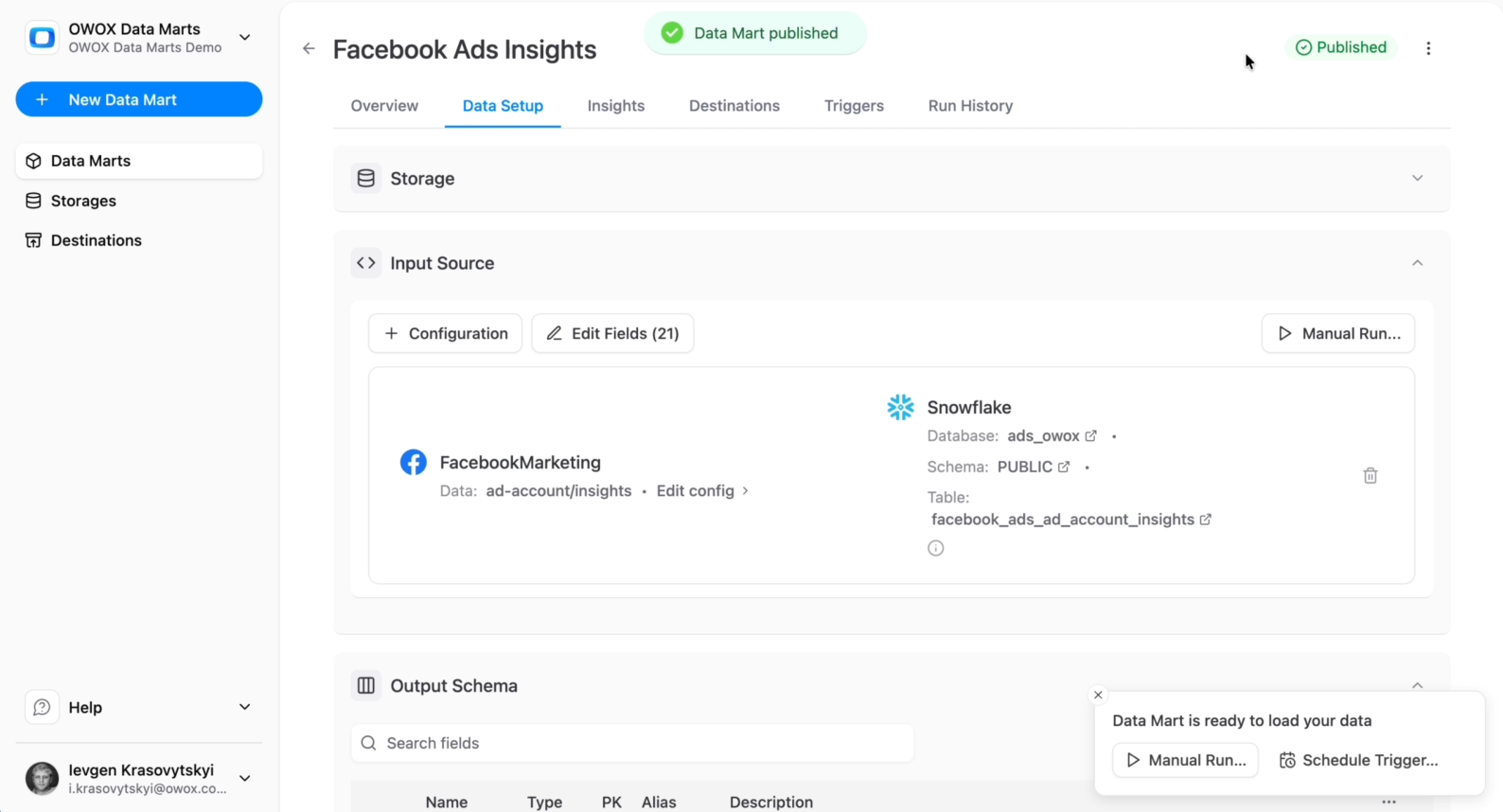Screen dimensions: 1503x812
Task: Collapse the Output Schema section
Action: pyautogui.click(x=1417, y=685)
